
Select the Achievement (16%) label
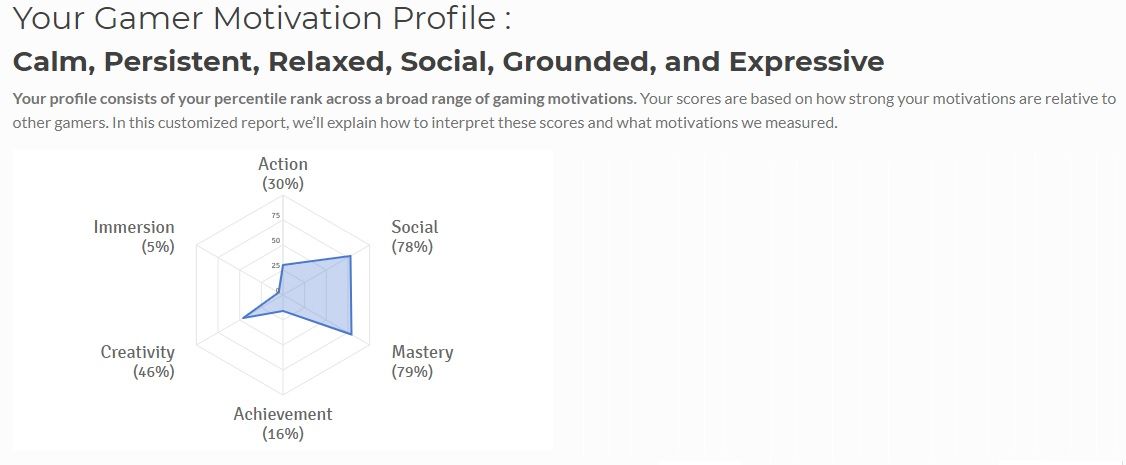283,423
